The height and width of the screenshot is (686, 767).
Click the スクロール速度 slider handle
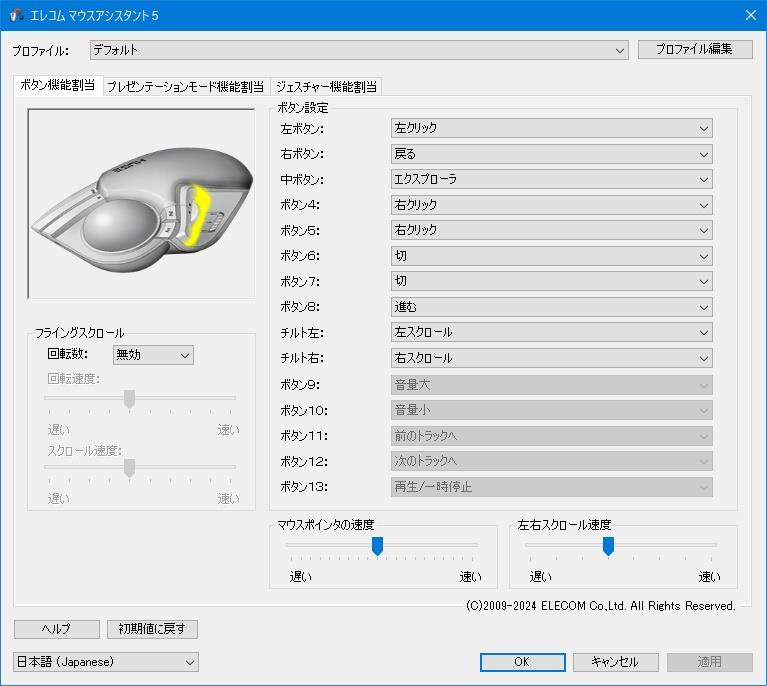tap(129, 468)
